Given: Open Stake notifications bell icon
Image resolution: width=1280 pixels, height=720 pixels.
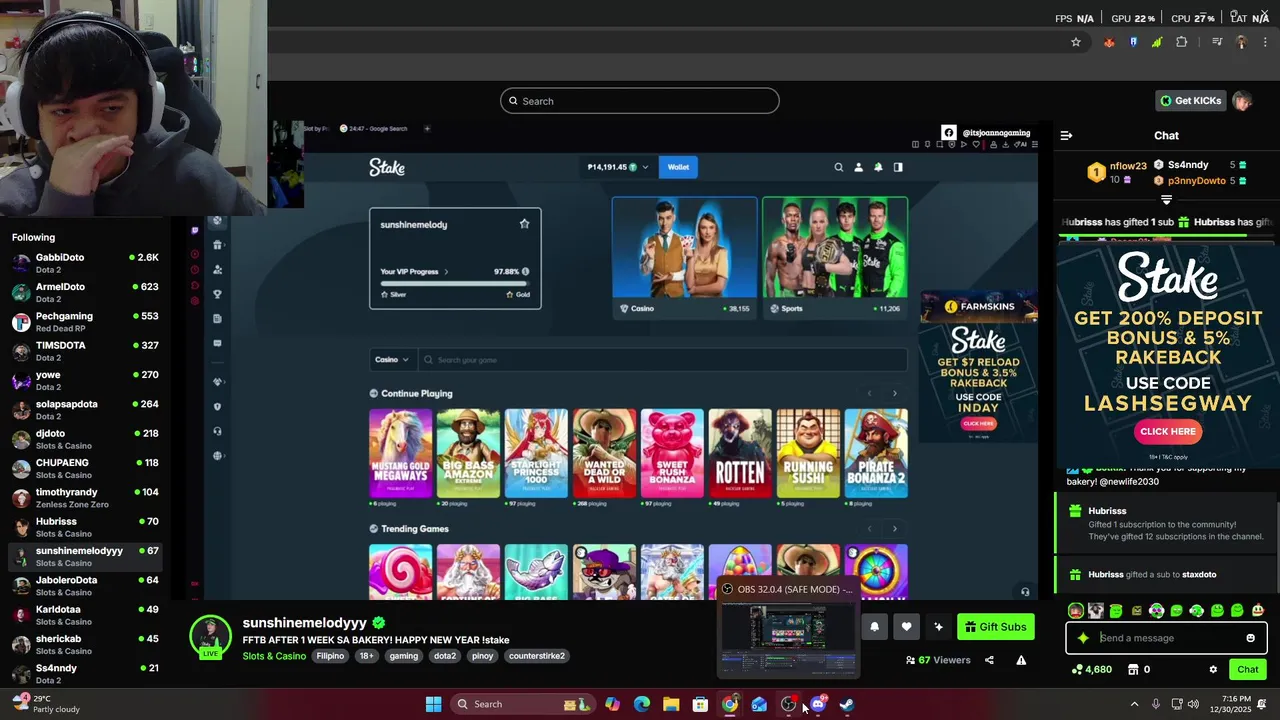Looking at the screenshot, I should coord(878,167).
